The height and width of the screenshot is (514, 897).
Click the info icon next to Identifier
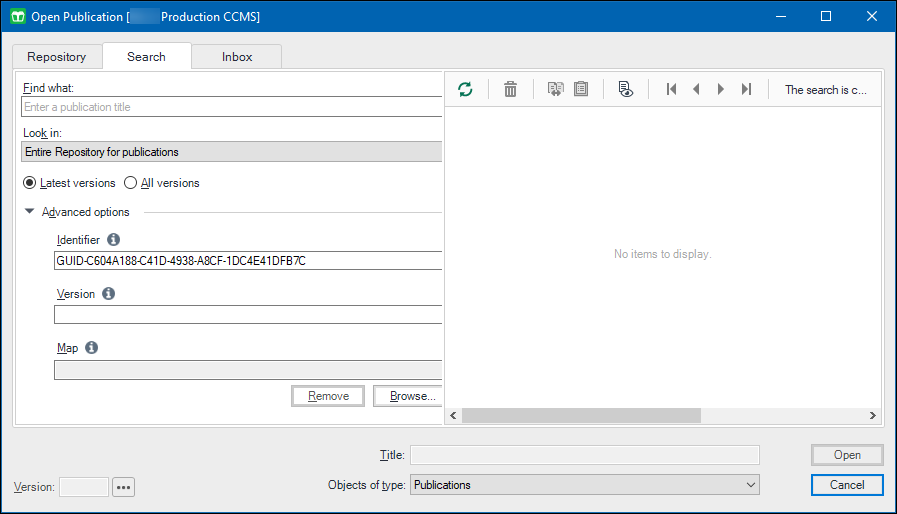pos(113,239)
